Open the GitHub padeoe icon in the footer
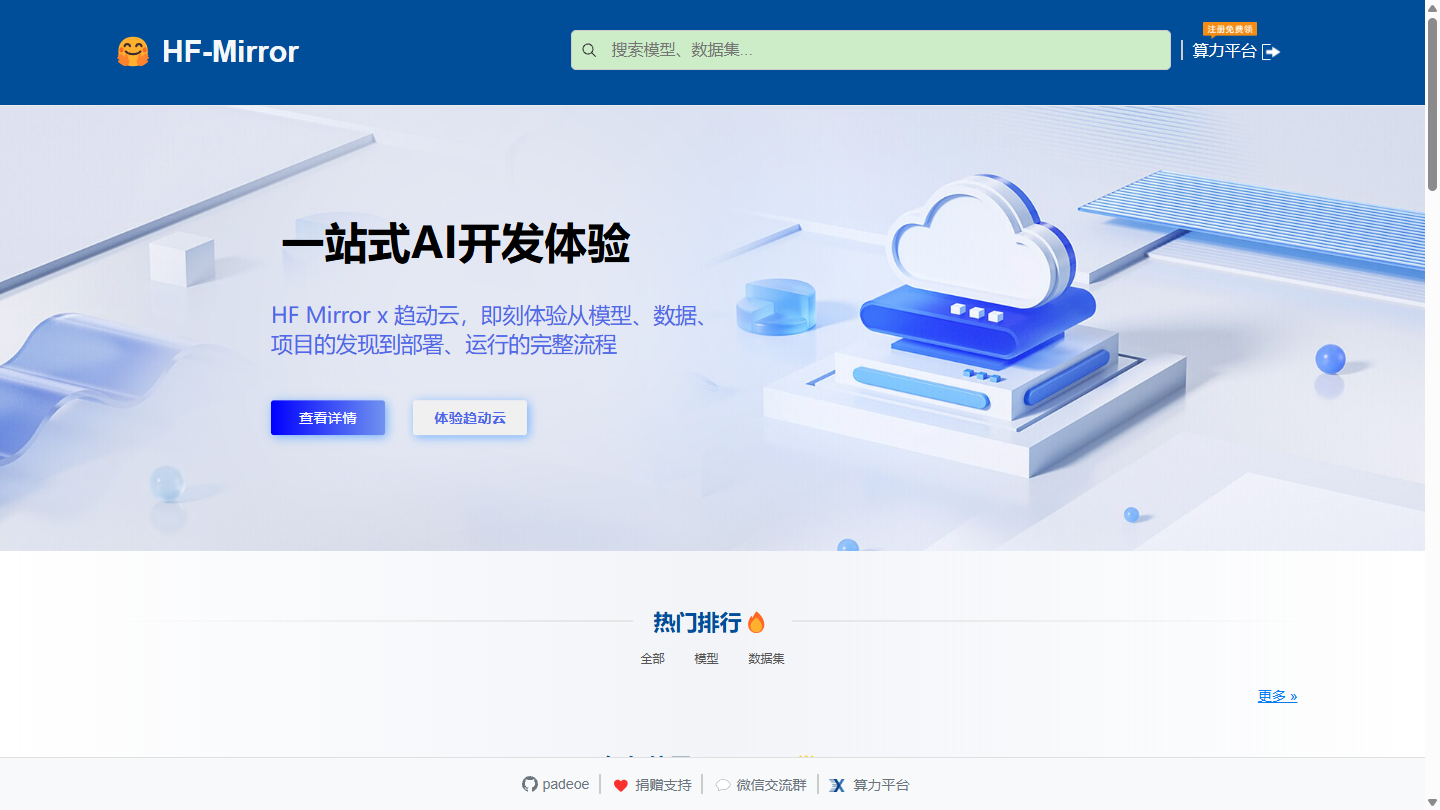Viewport: 1440px width, 810px height. click(530, 784)
